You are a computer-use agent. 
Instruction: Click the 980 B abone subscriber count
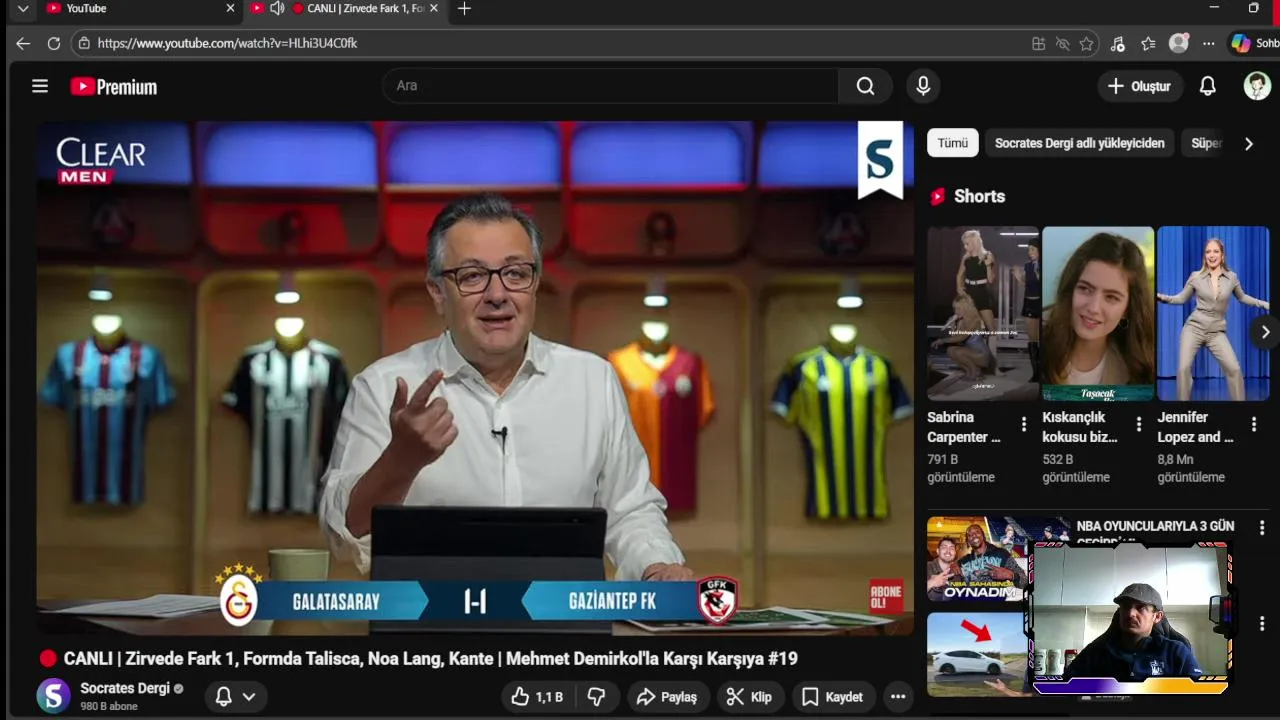(x=109, y=706)
